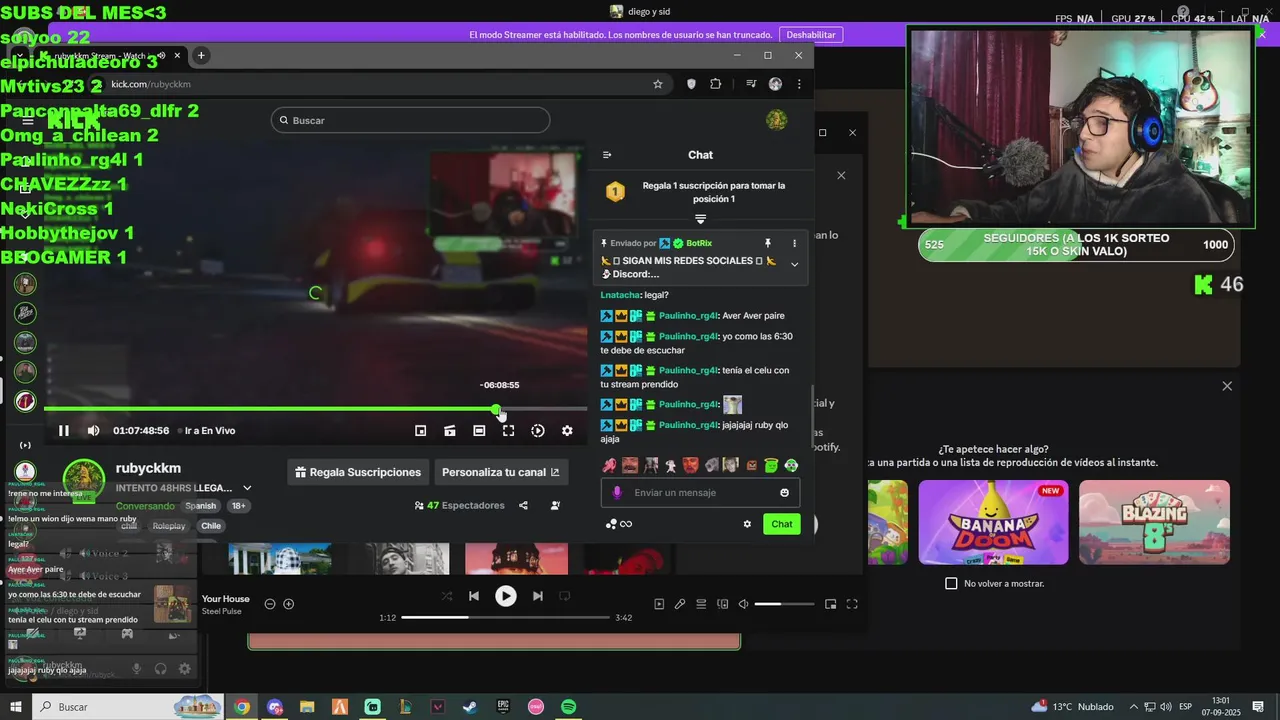
Task: Click Spotify song progress bar
Action: point(506,617)
